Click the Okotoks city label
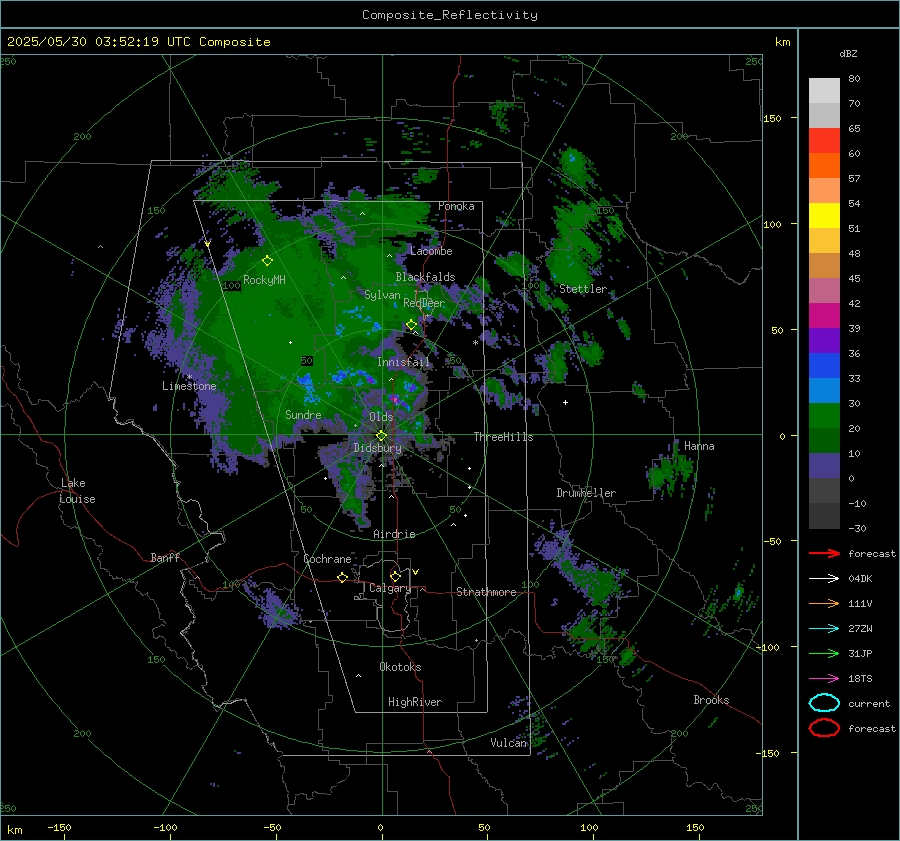The height and width of the screenshot is (841, 900). coord(400,667)
